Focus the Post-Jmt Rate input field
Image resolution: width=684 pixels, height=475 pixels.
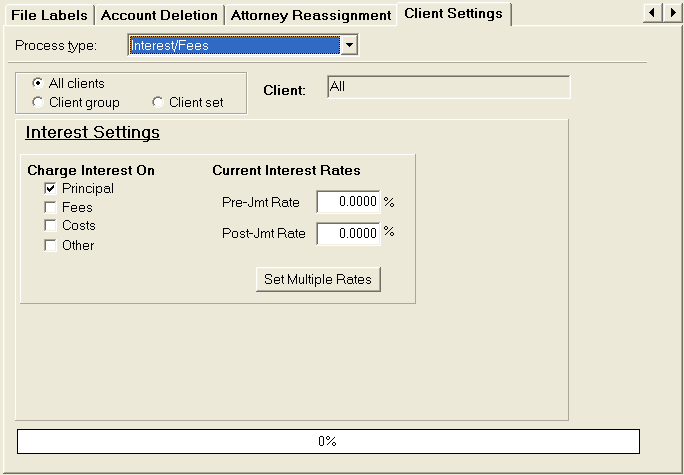tap(348, 233)
